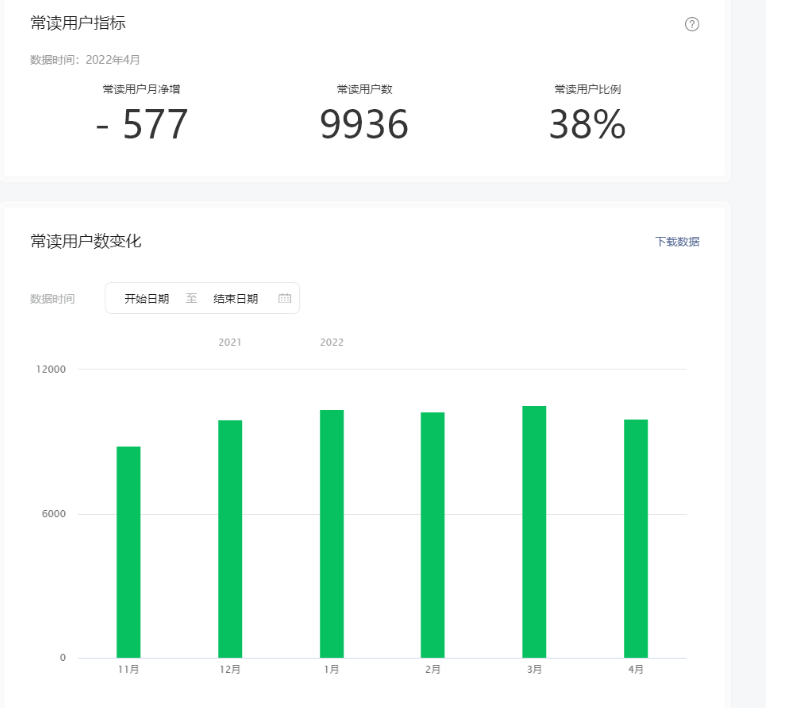Click the 常读用户比例 metric label

tap(588, 89)
